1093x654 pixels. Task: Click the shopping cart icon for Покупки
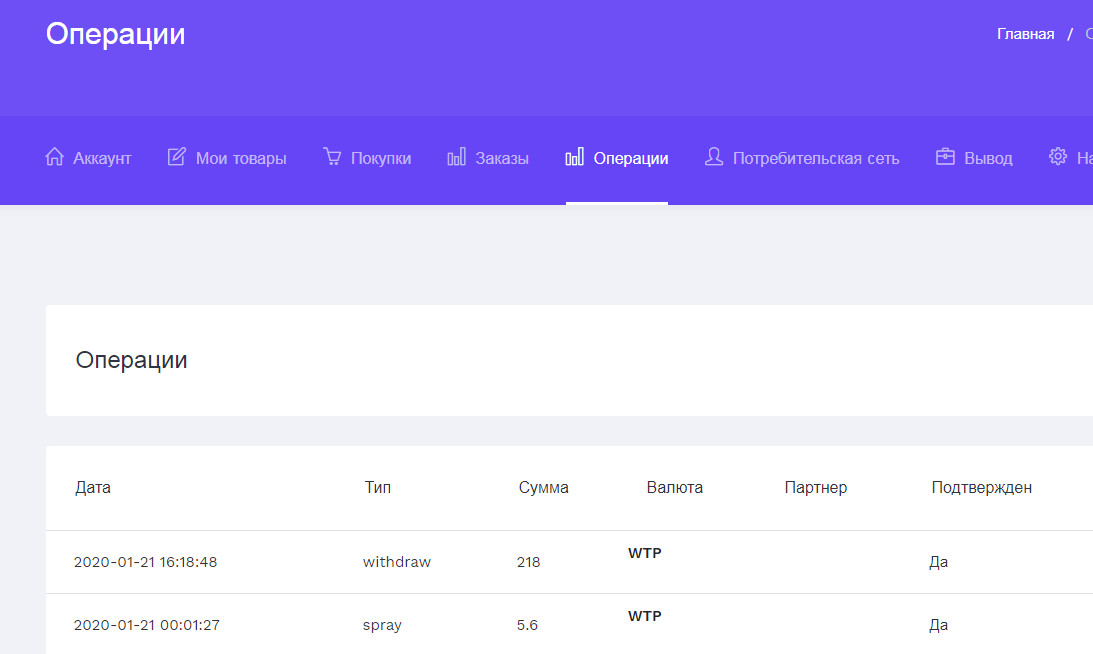pyautogui.click(x=332, y=158)
